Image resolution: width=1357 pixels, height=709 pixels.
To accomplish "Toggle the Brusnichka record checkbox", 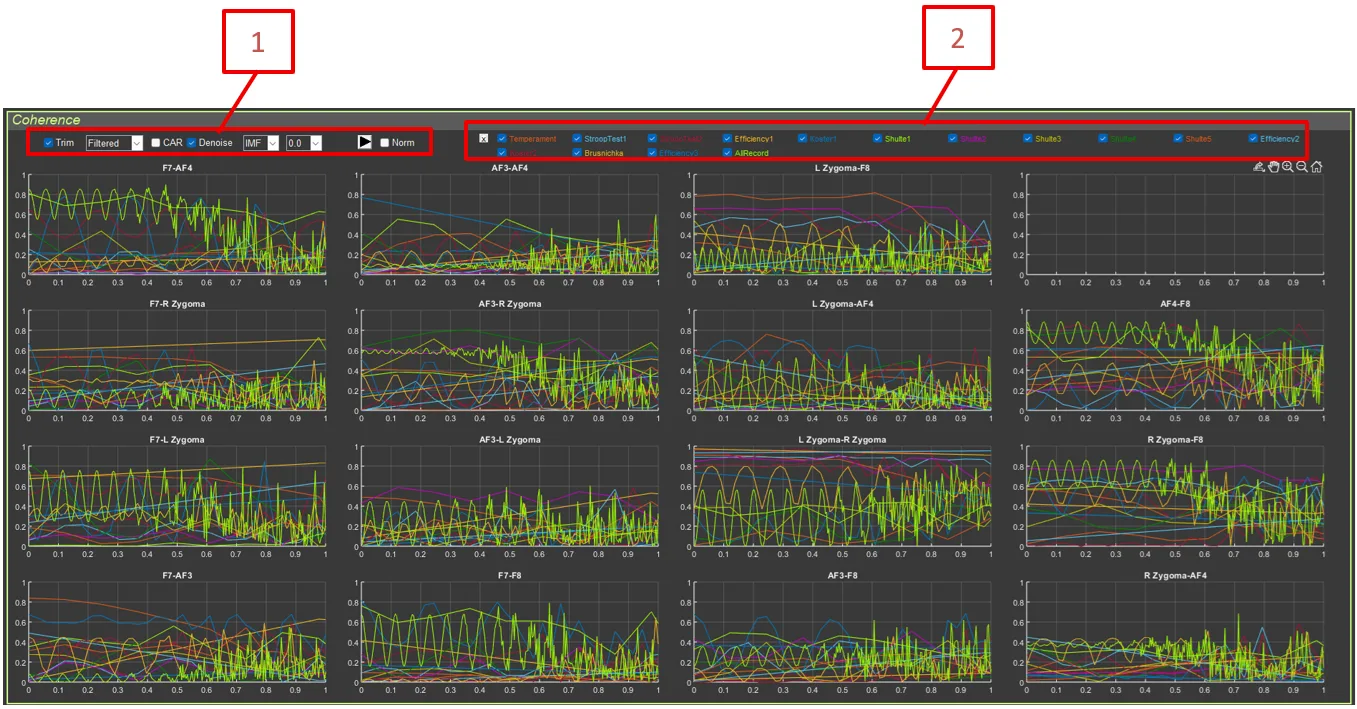I will [x=577, y=153].
